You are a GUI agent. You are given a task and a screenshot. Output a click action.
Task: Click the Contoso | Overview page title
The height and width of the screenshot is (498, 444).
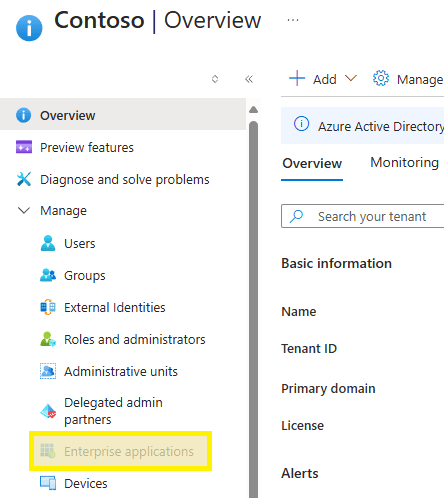coord(157,20)
